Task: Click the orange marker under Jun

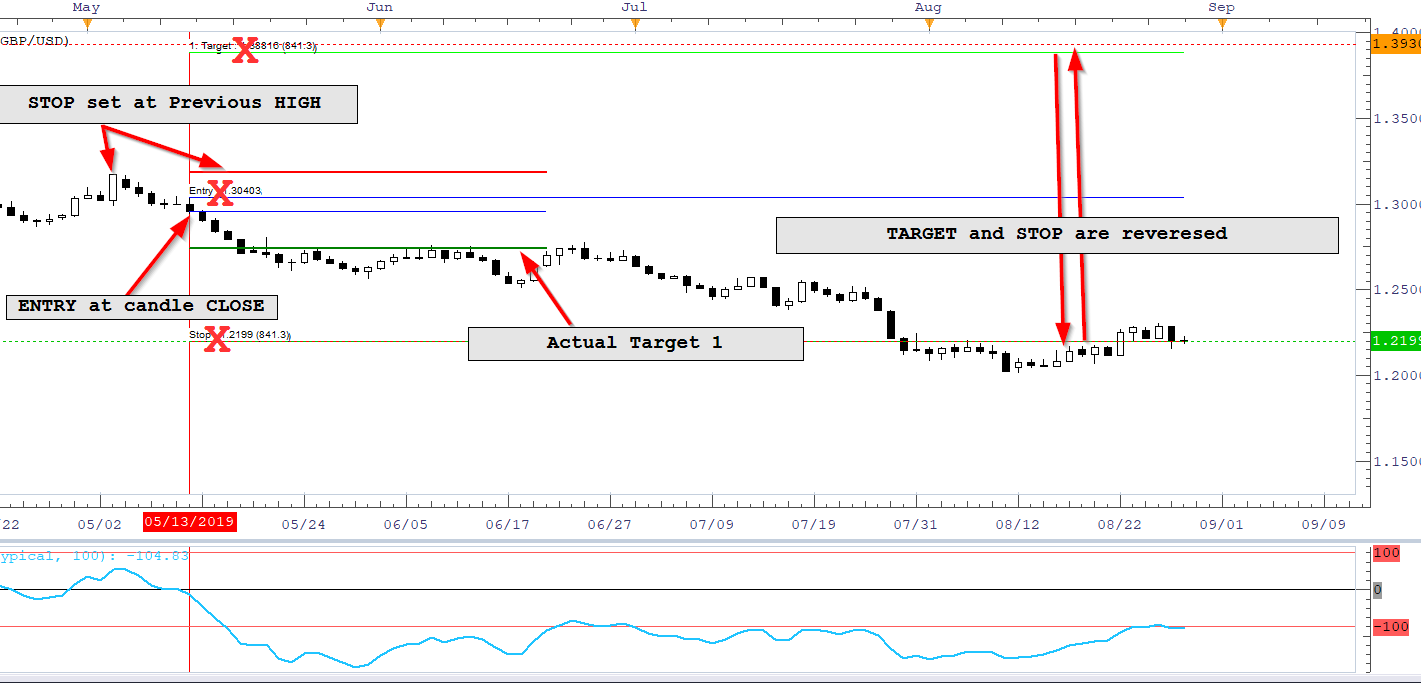Action: [380, 25]
